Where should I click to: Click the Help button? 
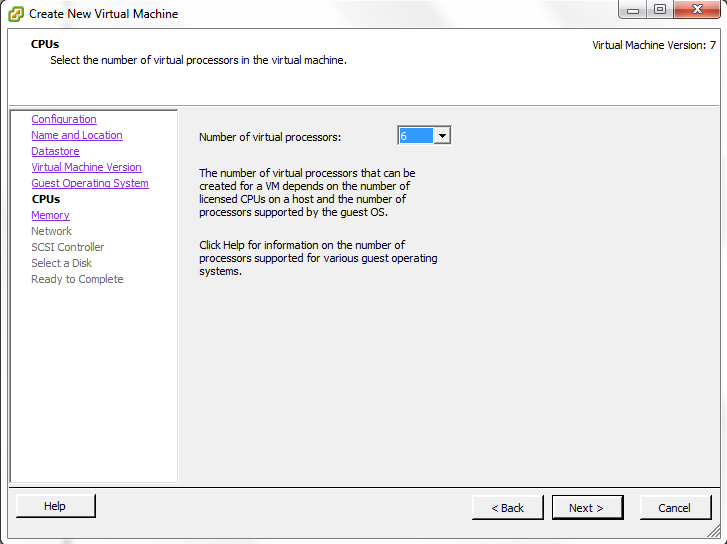[56, 506]
